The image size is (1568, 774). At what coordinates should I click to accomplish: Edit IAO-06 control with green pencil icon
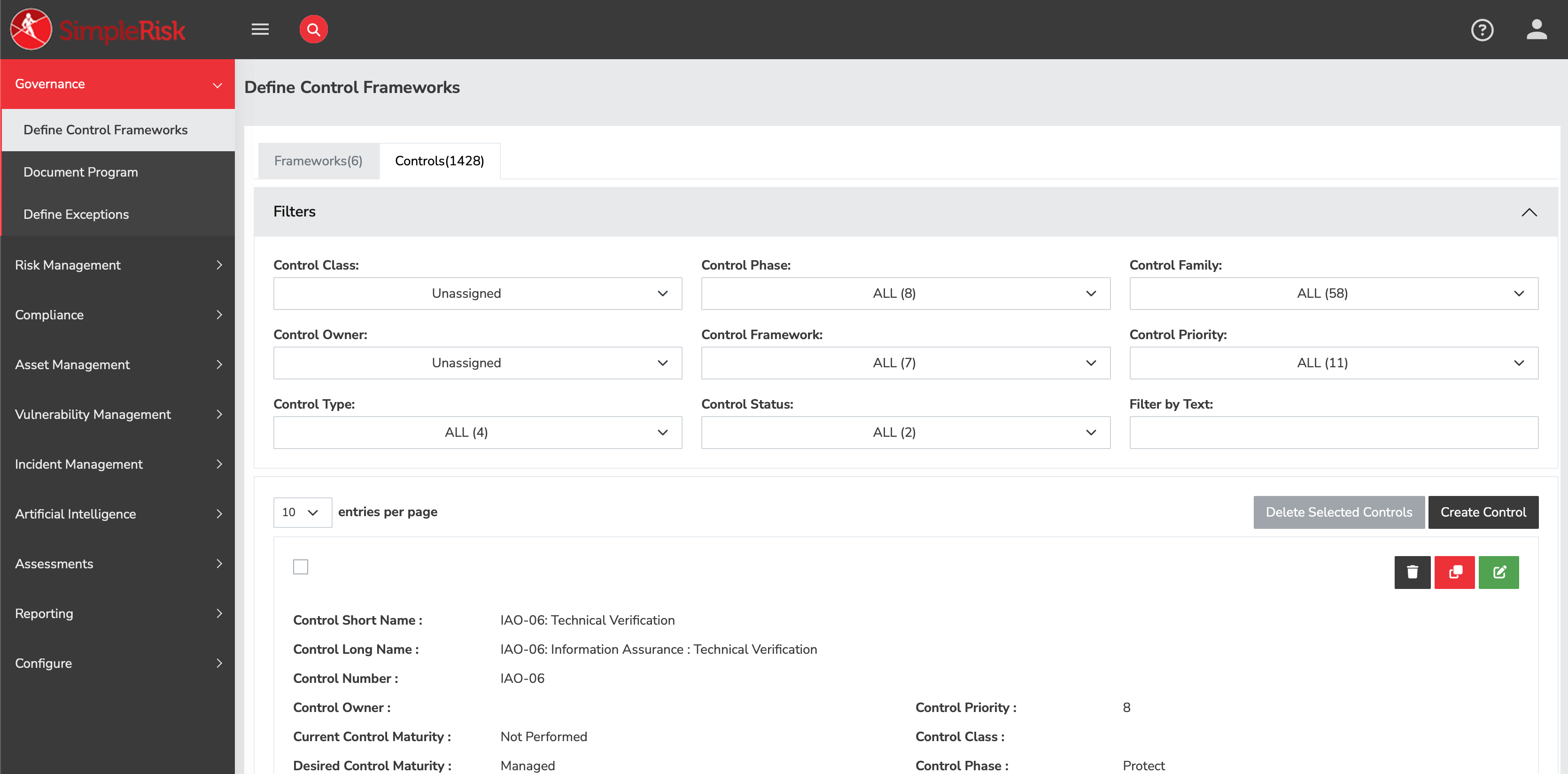[x=1498, y=572]
